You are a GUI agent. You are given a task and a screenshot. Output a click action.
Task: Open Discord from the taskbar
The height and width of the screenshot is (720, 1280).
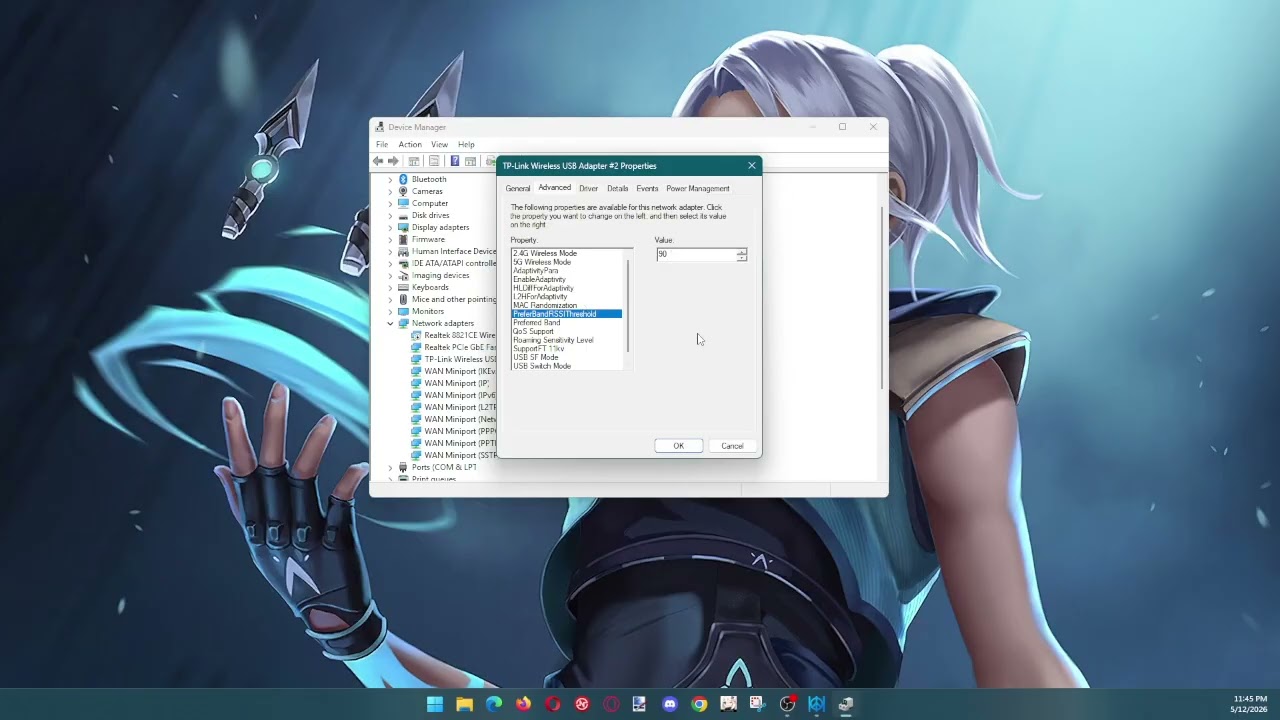670,704
